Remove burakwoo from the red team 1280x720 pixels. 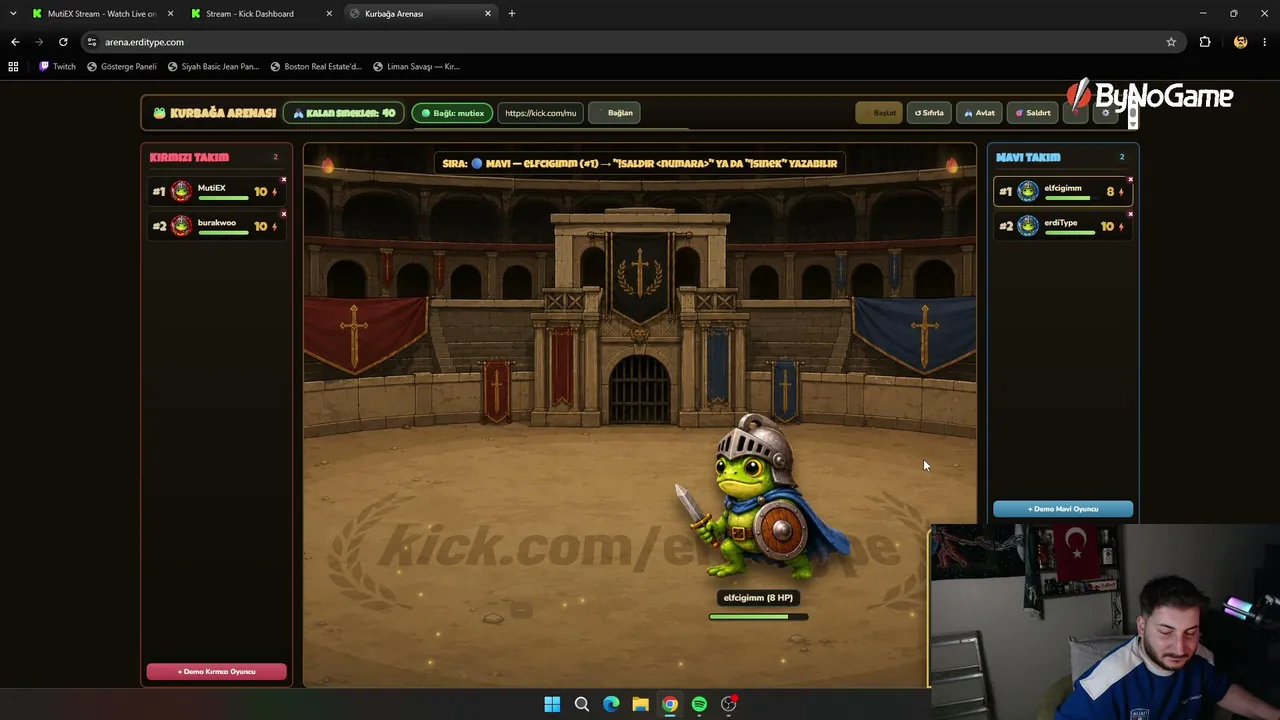284,214
